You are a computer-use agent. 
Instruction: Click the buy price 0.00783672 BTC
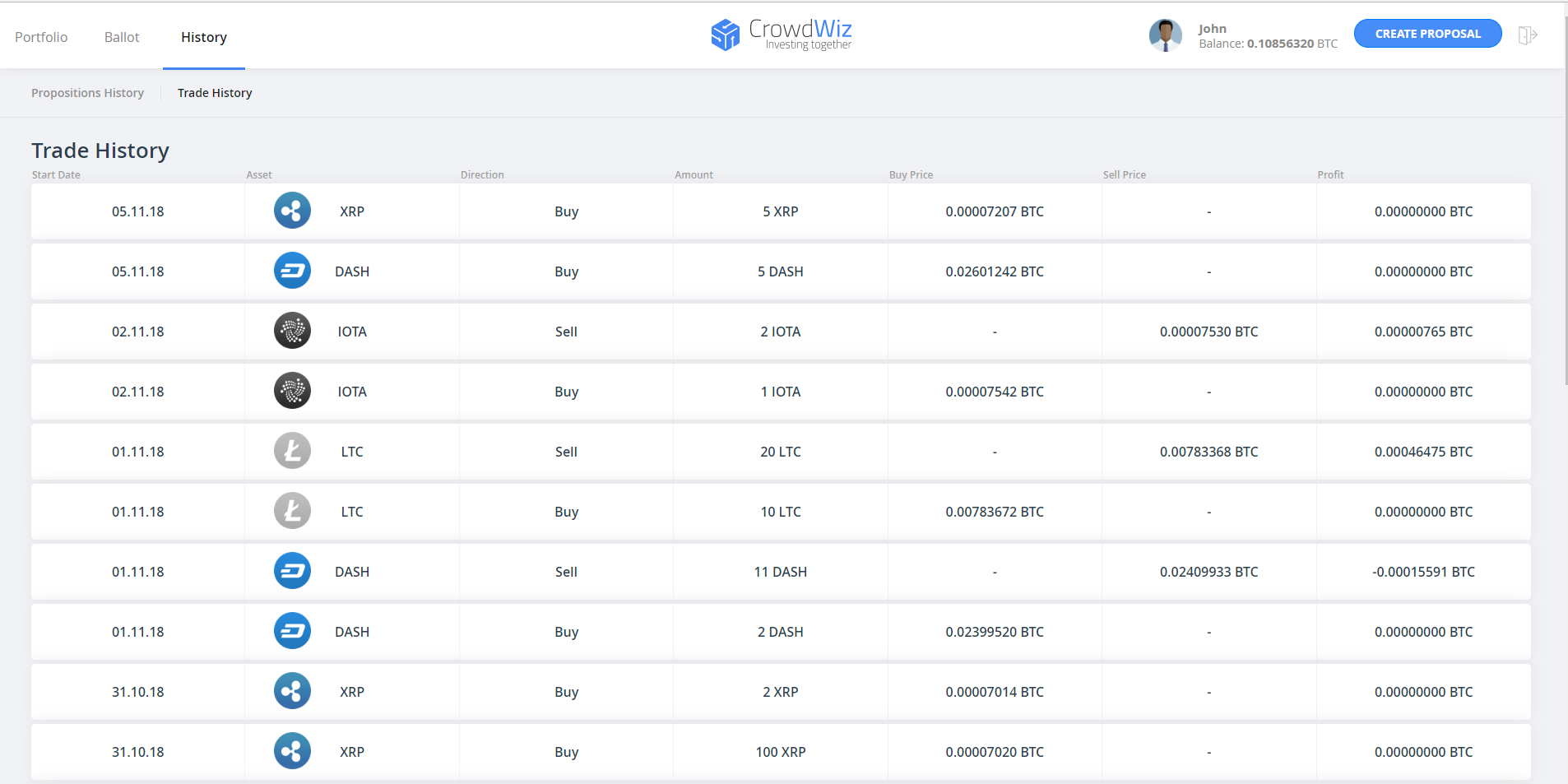pyautogui.click(x=995, y=512)
